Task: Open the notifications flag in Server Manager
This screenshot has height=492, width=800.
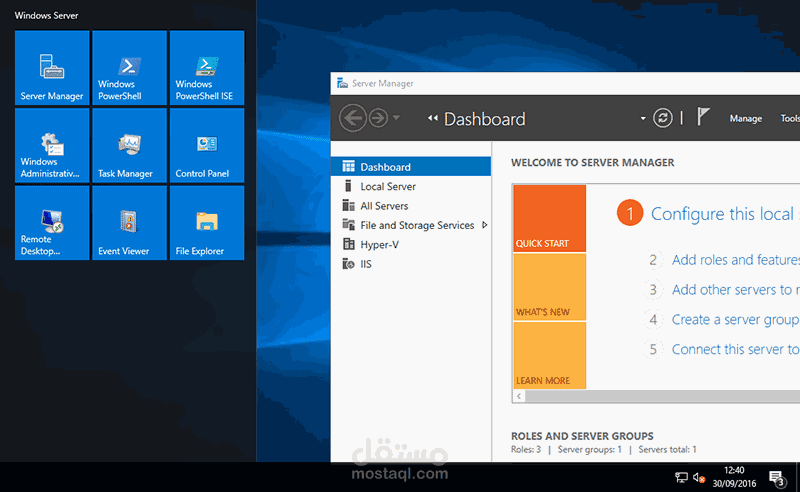Action: coord(704,117)
